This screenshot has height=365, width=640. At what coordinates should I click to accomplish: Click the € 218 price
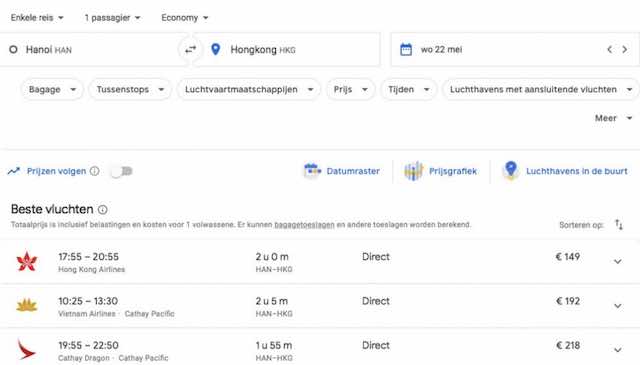click(x=568, y=345)
